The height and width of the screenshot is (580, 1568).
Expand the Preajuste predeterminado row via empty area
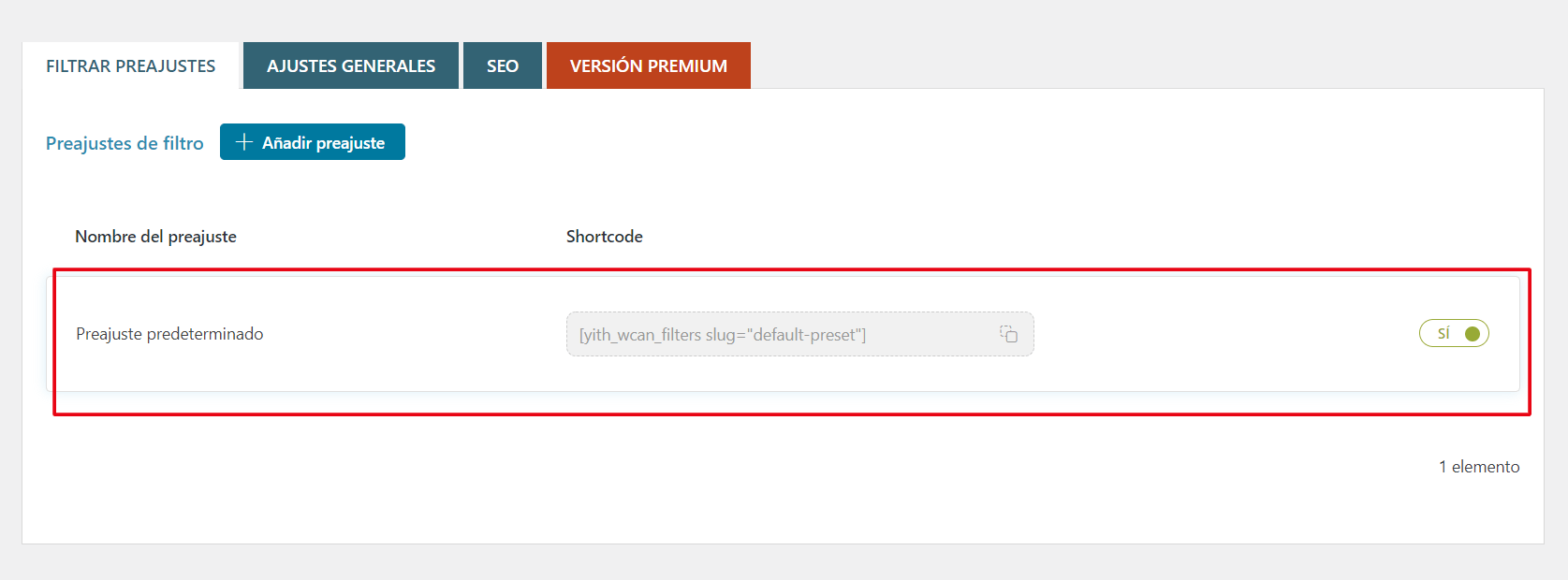pos(1217,334)
